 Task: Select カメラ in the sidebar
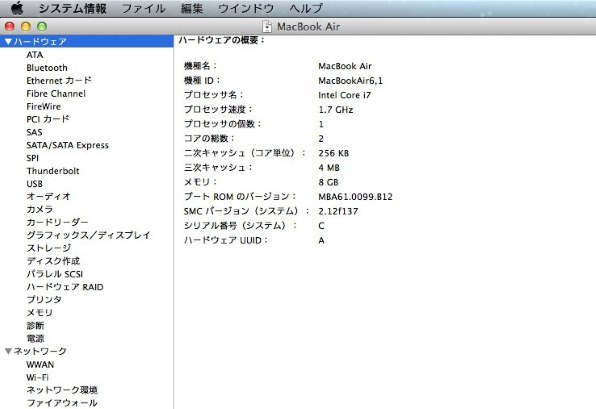point(40,209)
